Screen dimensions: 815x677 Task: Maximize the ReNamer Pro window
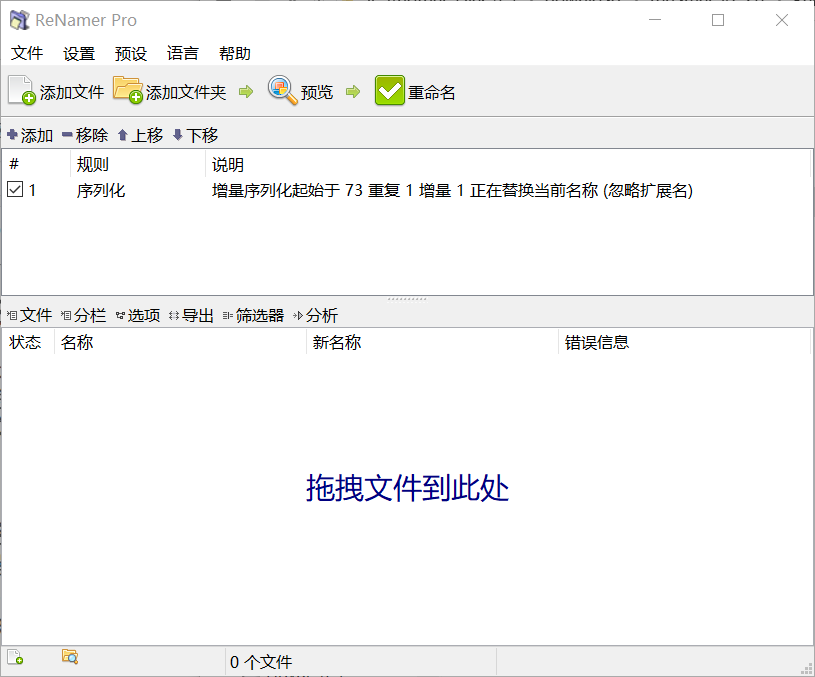point(718,20)
